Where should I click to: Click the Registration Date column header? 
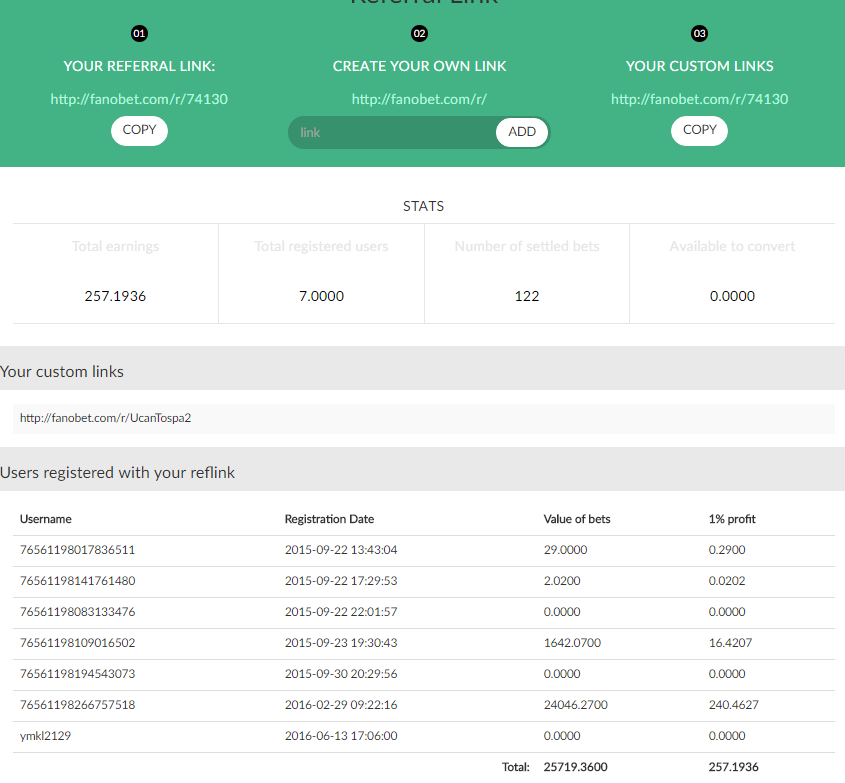click(329, 519)
